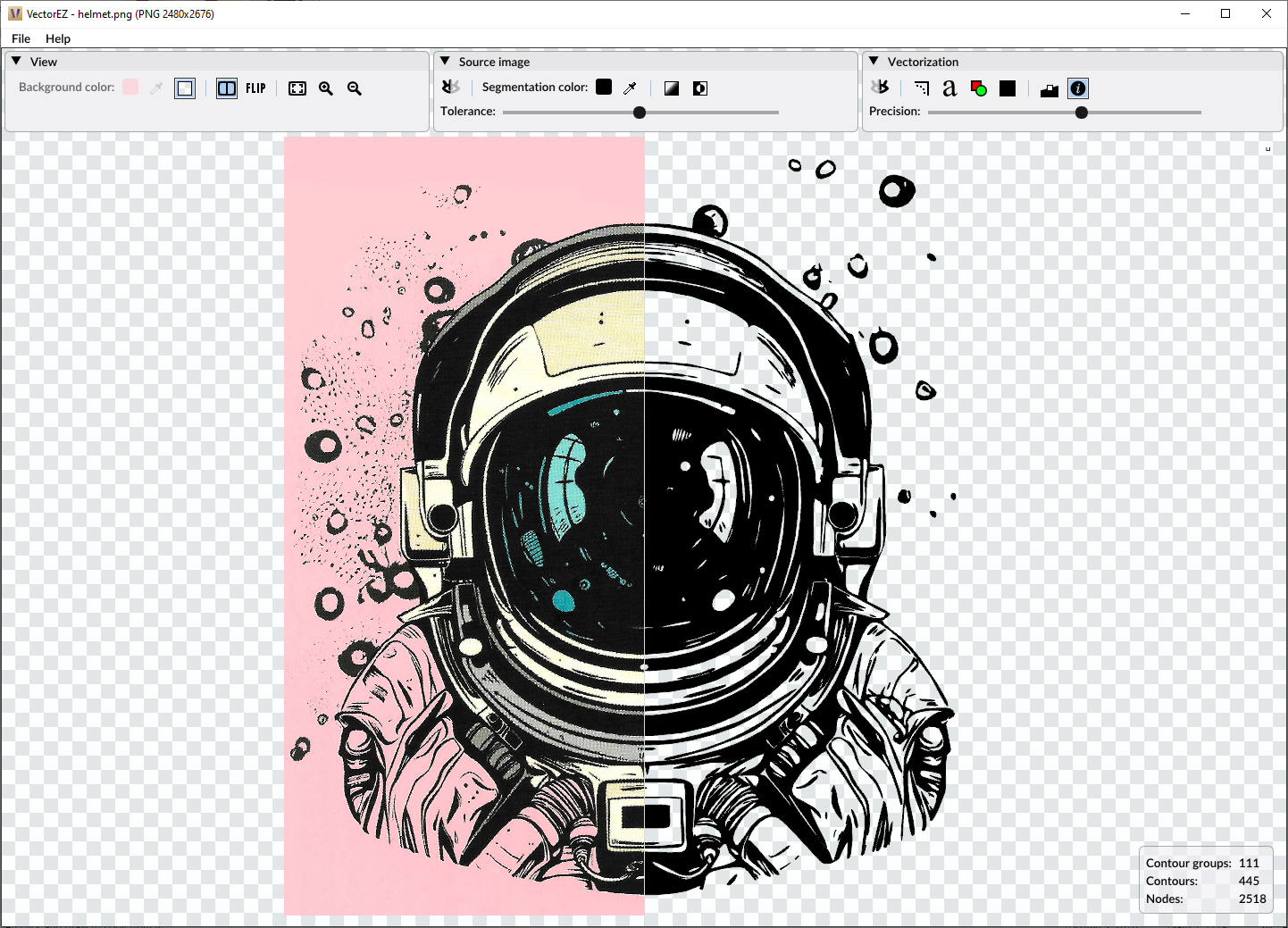This screenshot has width=1288, height=928.
Task: Click the Precision slider handle
Action: click(x=1082, y=113)
